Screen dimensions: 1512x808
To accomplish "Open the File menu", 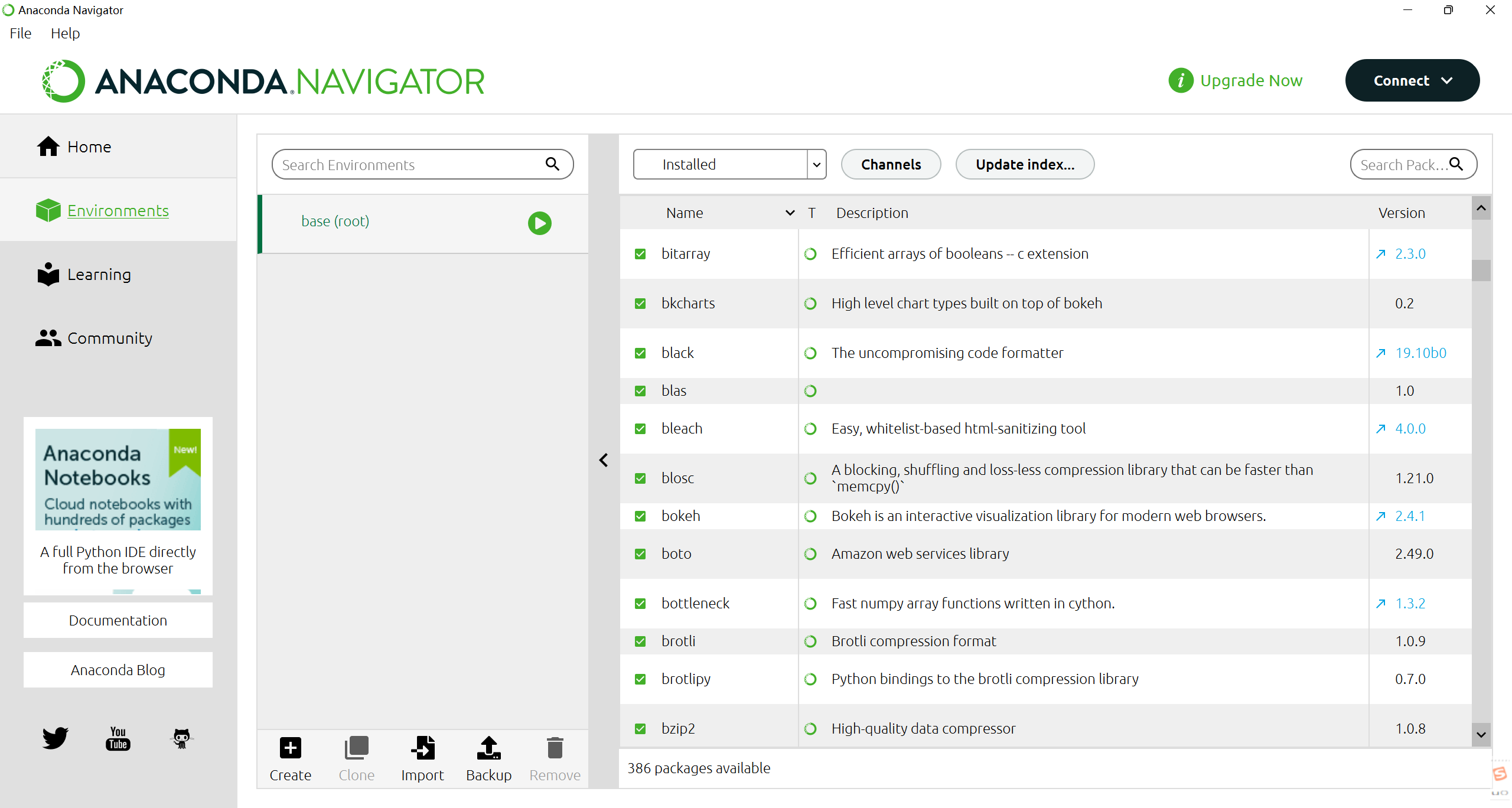I will coord(21,33).
